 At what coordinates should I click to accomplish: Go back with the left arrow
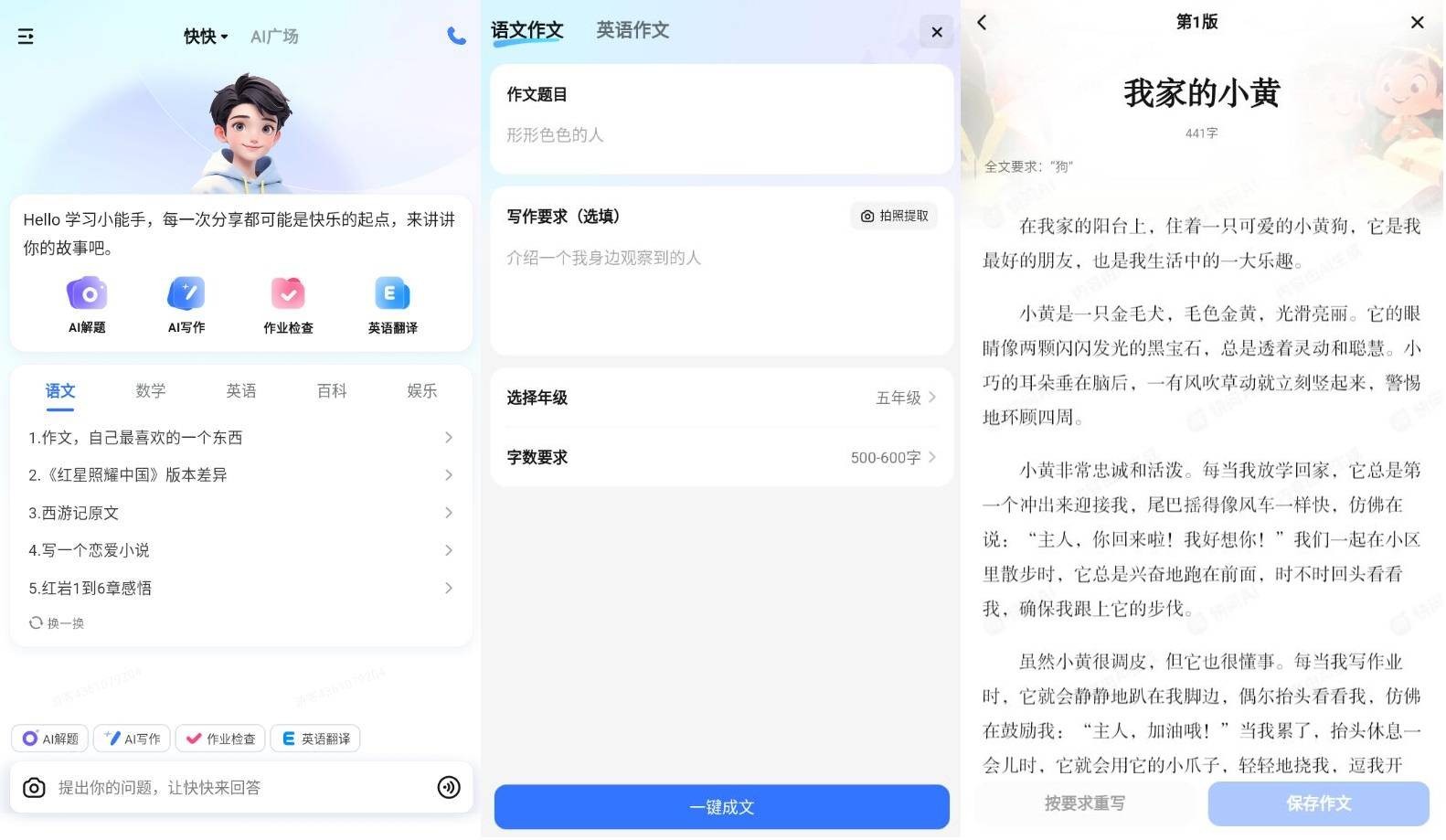(983, 22)
